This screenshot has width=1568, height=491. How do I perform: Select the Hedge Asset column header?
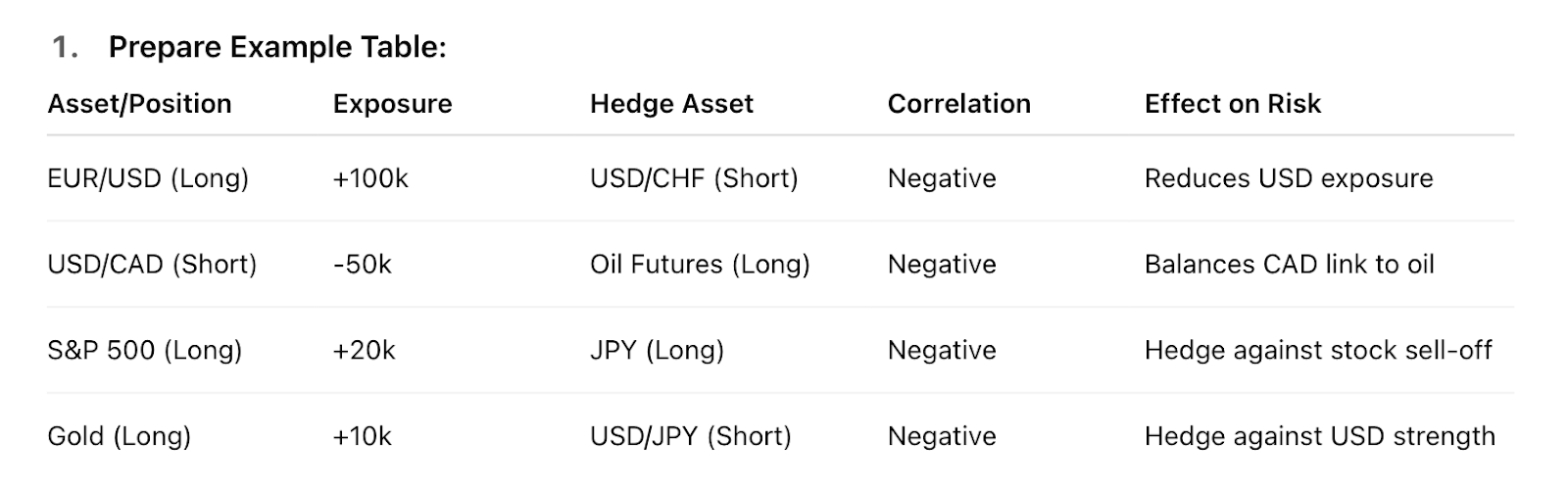click(x=671, y=104)
